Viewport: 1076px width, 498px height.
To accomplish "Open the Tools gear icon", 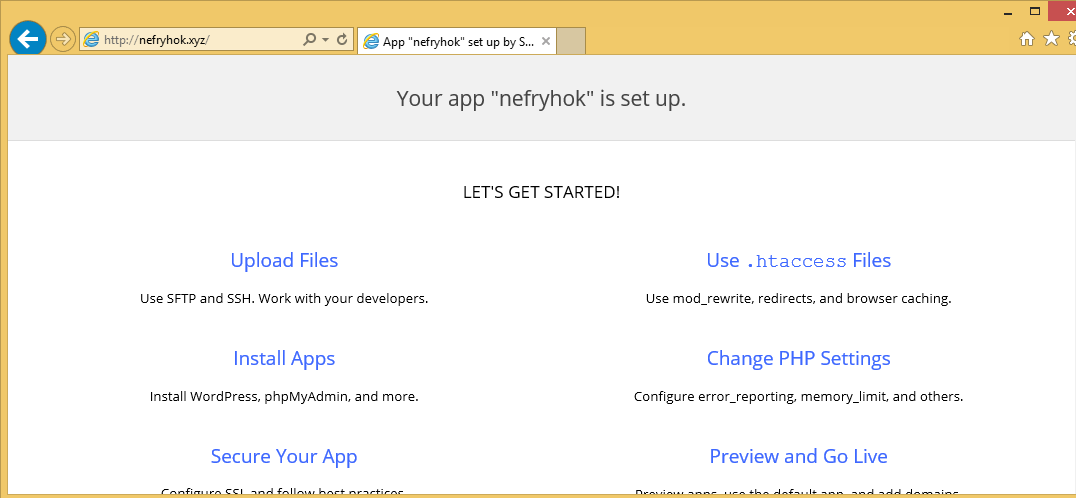I will [x=1072, y=38].
